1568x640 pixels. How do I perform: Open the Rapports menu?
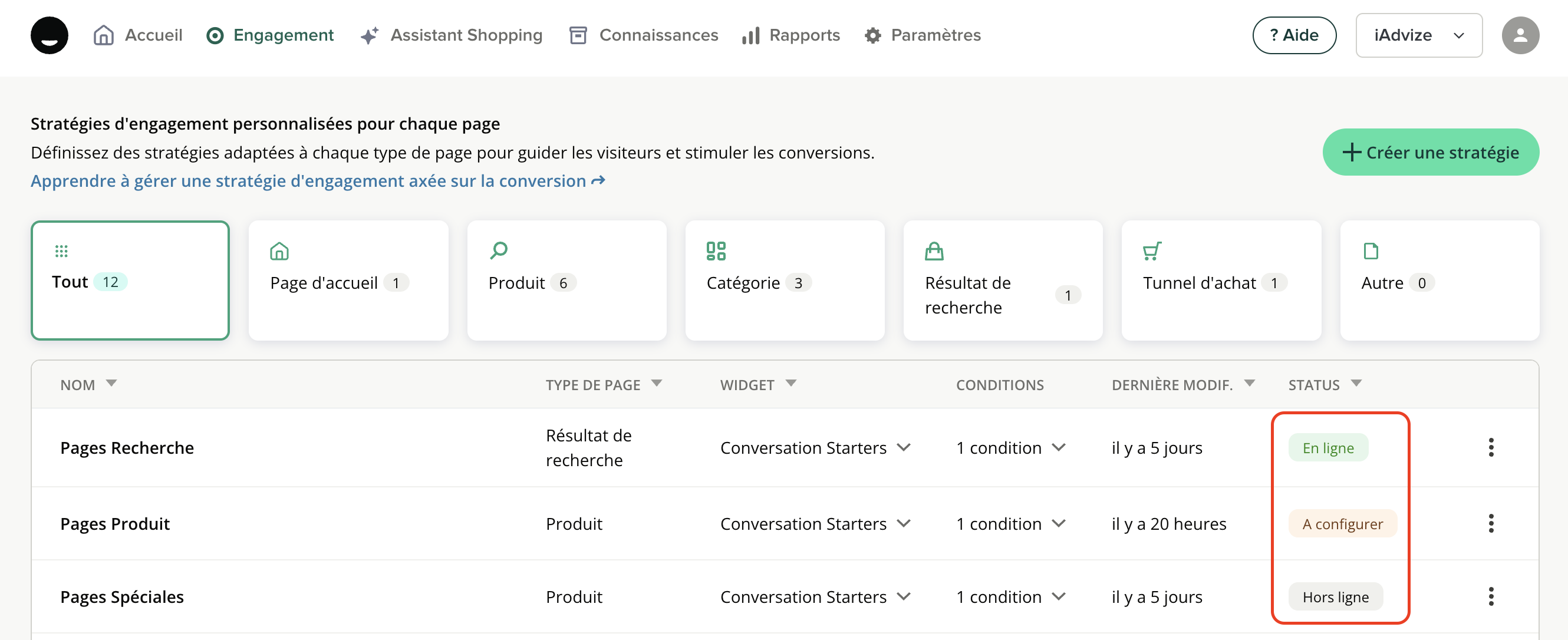click(790, 35)
